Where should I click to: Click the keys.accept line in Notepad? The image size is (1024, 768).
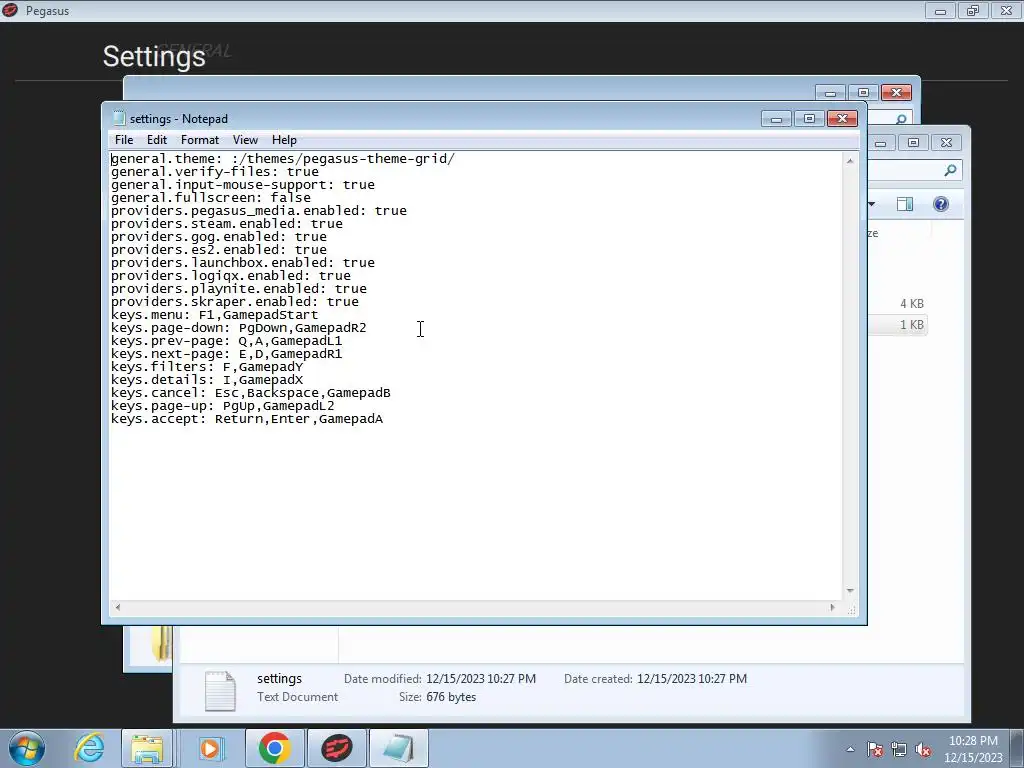[x=247, y=419]
